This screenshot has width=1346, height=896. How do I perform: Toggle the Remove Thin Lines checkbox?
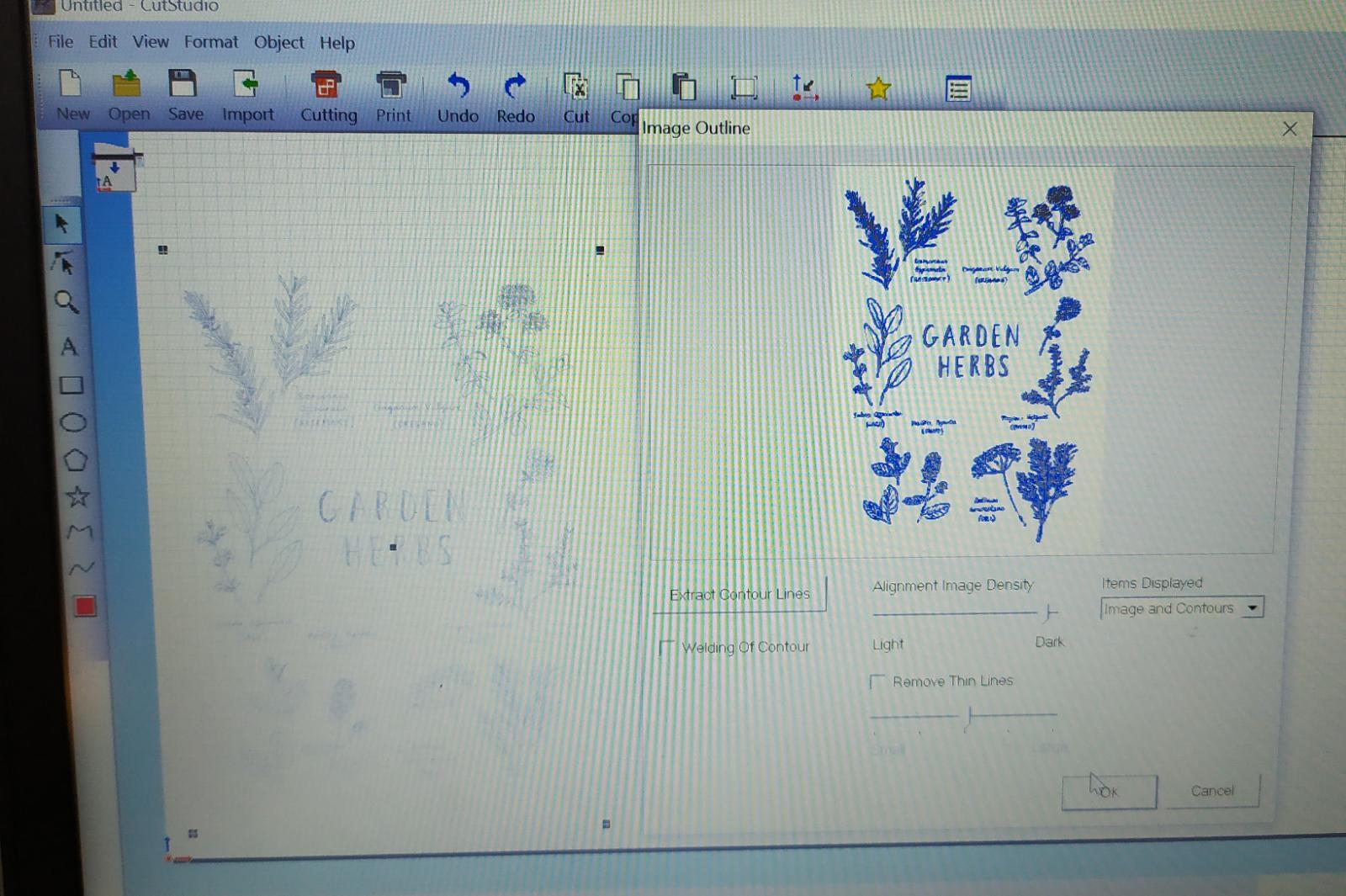(x=877, y=681)
